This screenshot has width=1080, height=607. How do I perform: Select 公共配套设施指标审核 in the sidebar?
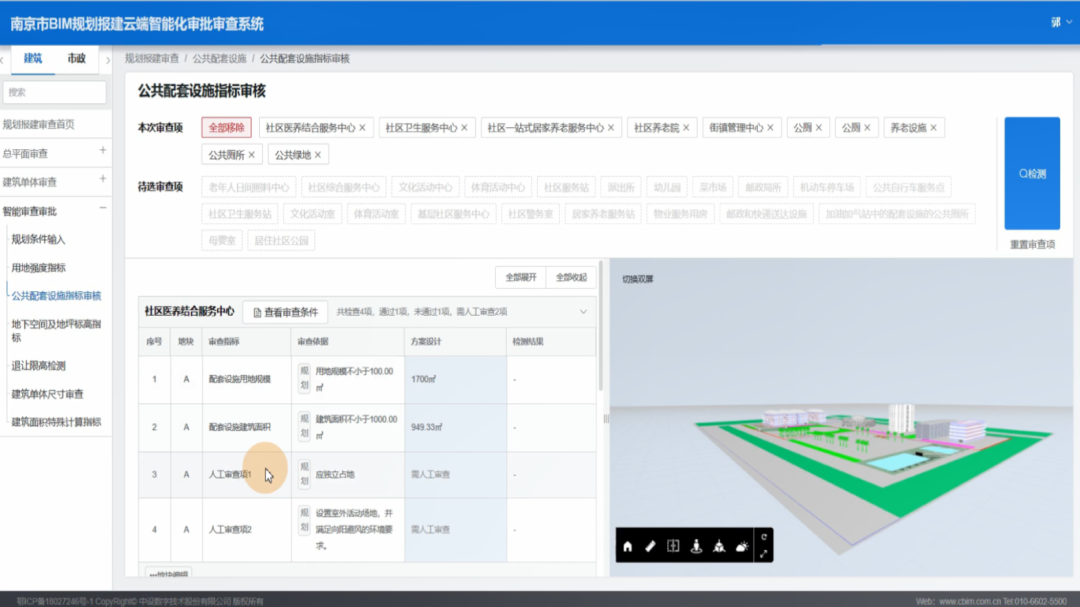pyautogui.click(x=56, y=296)
